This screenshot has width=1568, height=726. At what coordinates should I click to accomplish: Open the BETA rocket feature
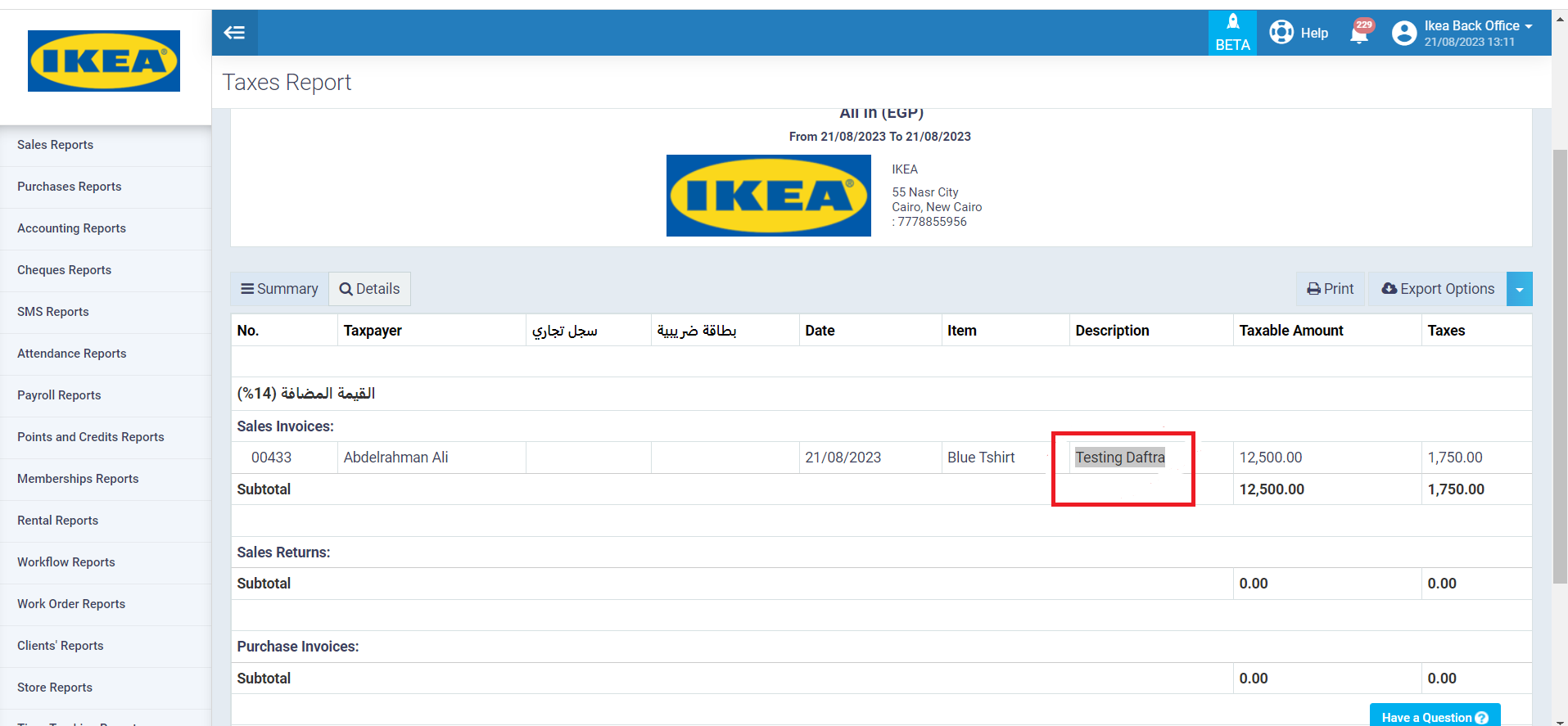click(1232, 33)
